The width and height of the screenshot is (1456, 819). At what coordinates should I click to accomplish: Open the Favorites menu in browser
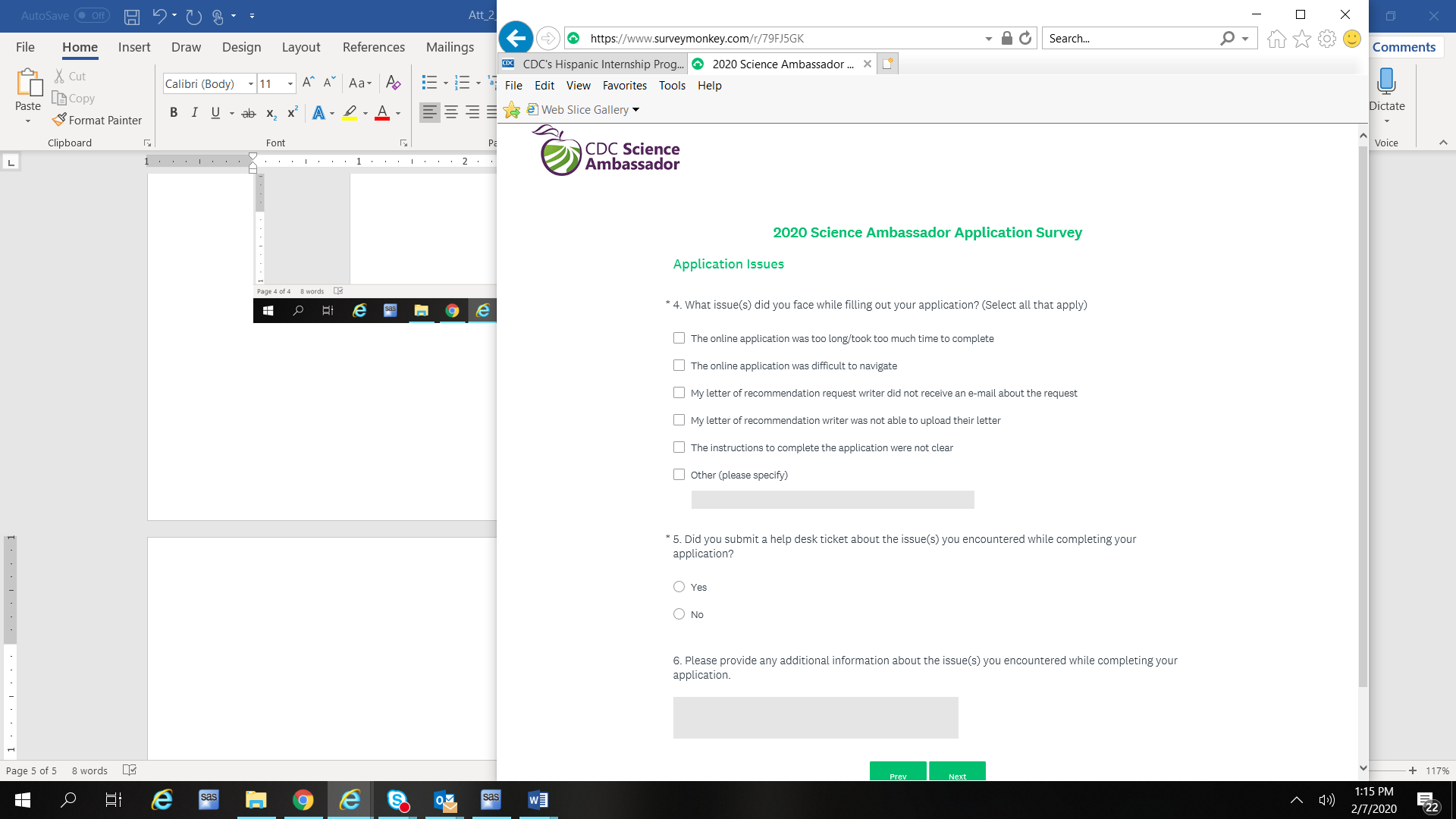pos(624,86)
